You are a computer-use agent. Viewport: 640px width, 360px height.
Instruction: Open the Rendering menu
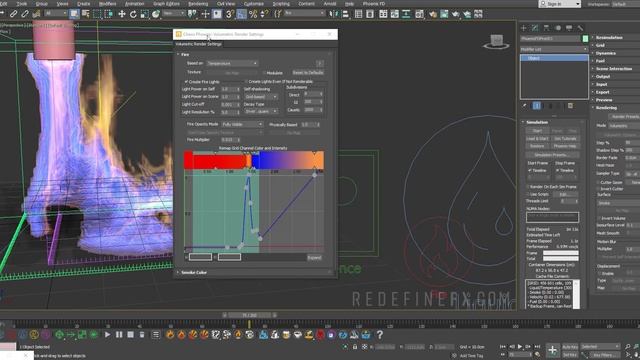coord(198,4)
